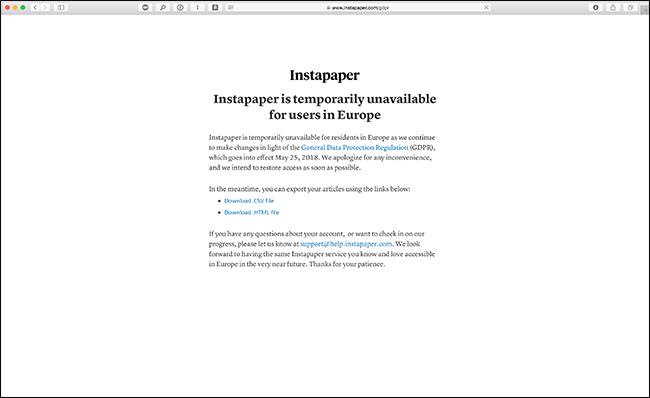Open the 1Password-style circular extension icon

coord(180,7)
